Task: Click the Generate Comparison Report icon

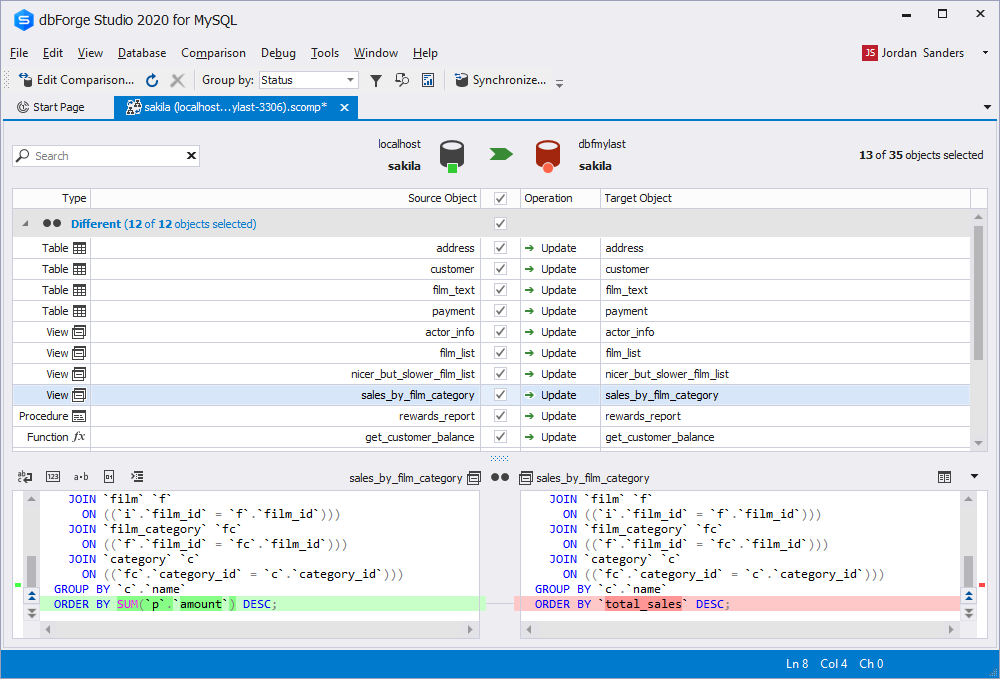Action: (428, 80)
